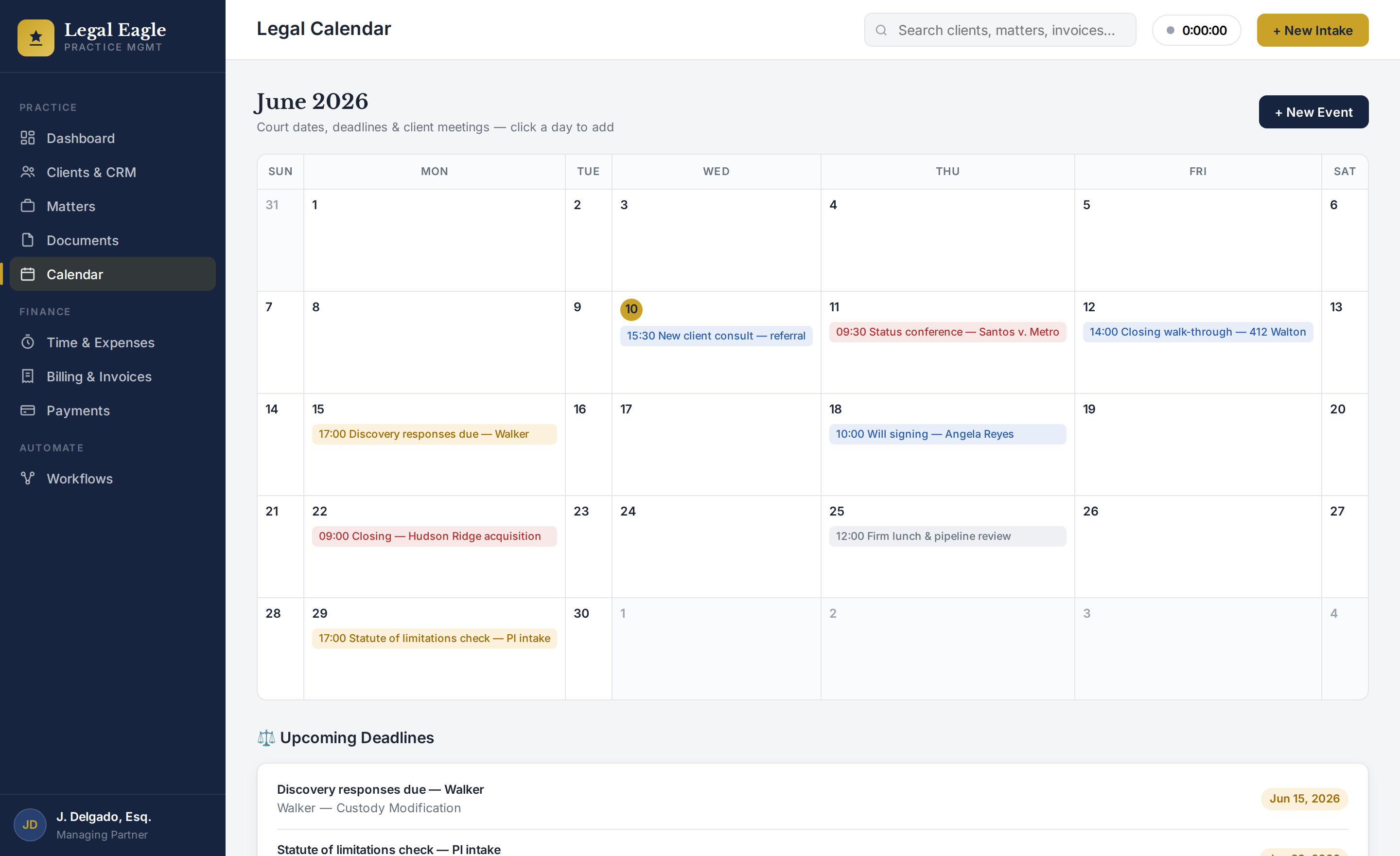Focus the search clients, matters, invoices field
The width and height of the screenshot is (1400, 856).
click(x=1000, y=30)
